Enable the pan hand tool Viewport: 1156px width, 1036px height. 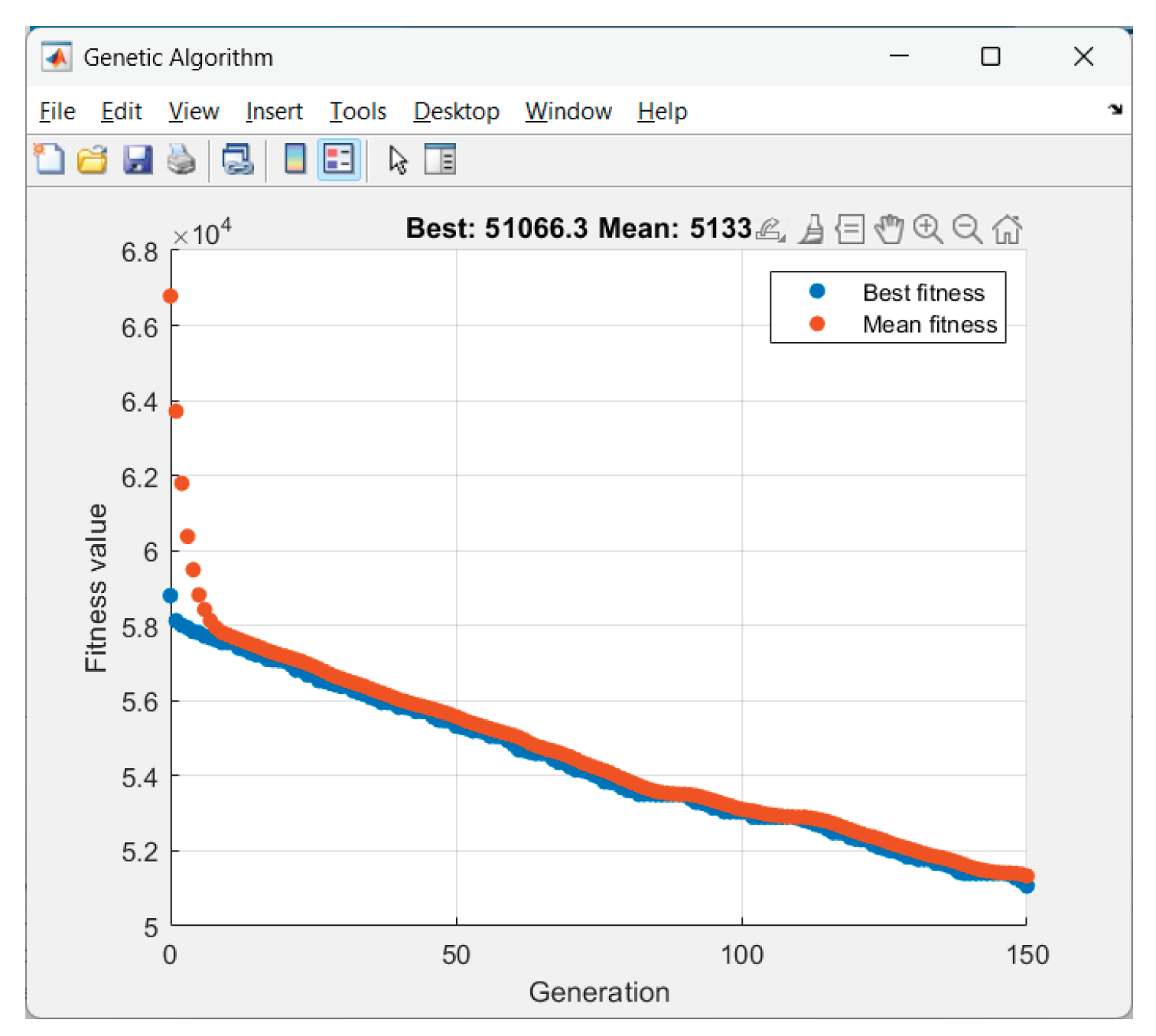[889, 229]
